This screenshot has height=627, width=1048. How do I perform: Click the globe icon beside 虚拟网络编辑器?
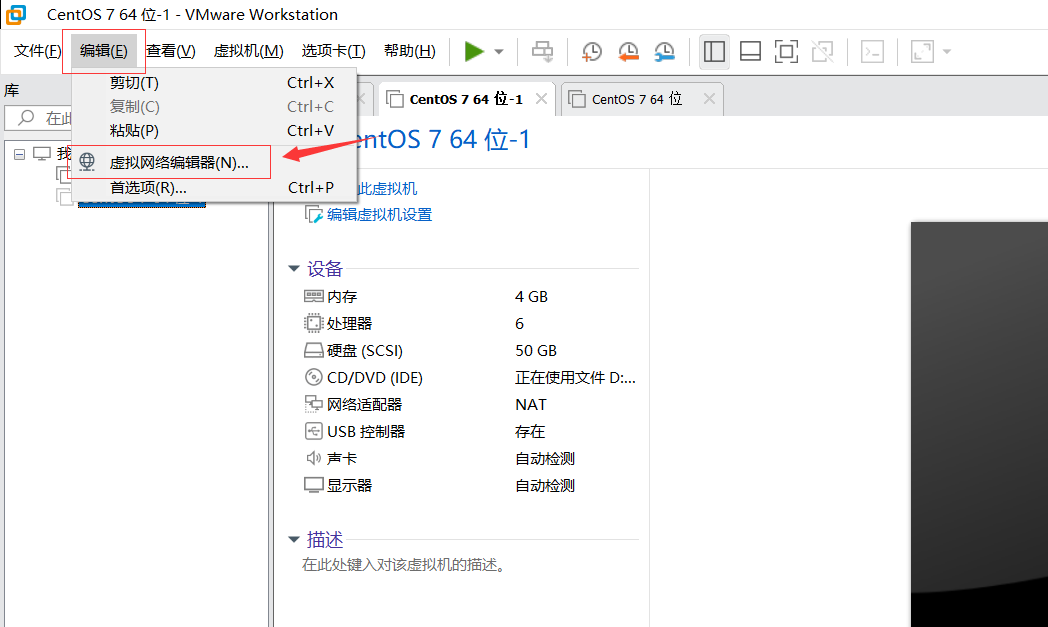tap(87, 162)
